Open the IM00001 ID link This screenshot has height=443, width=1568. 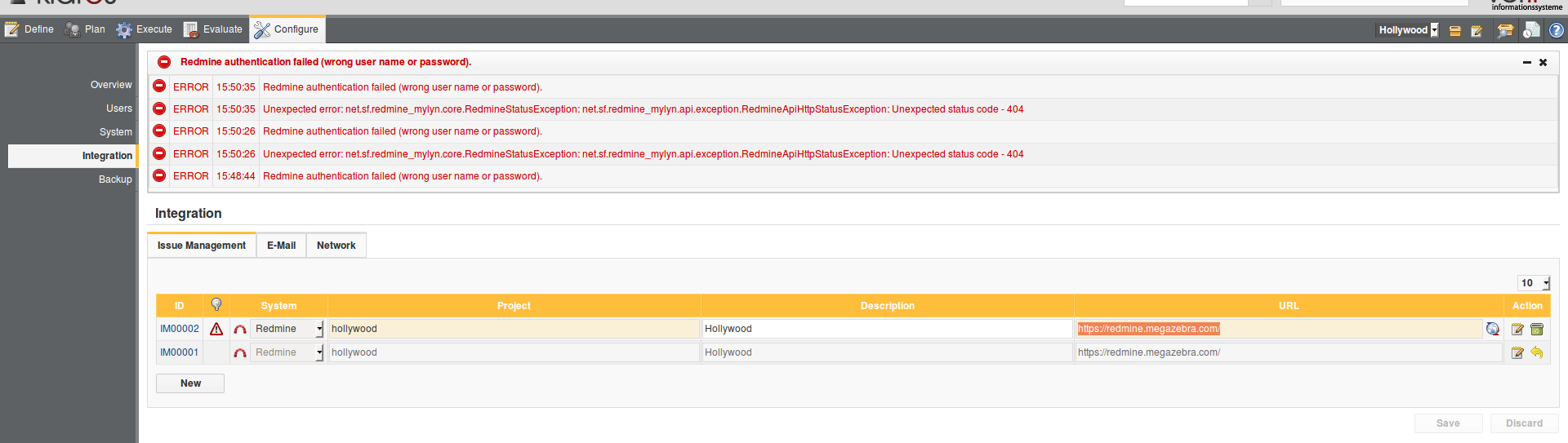click(x=179, y=352)
